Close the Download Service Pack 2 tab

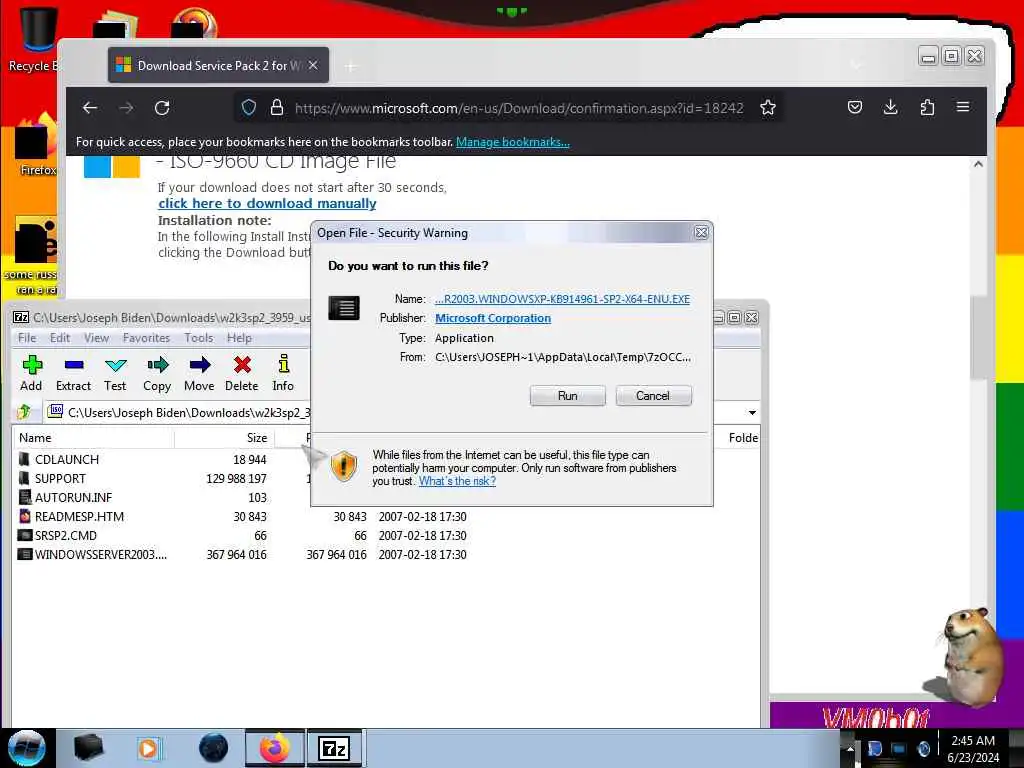tap(313, 65)
